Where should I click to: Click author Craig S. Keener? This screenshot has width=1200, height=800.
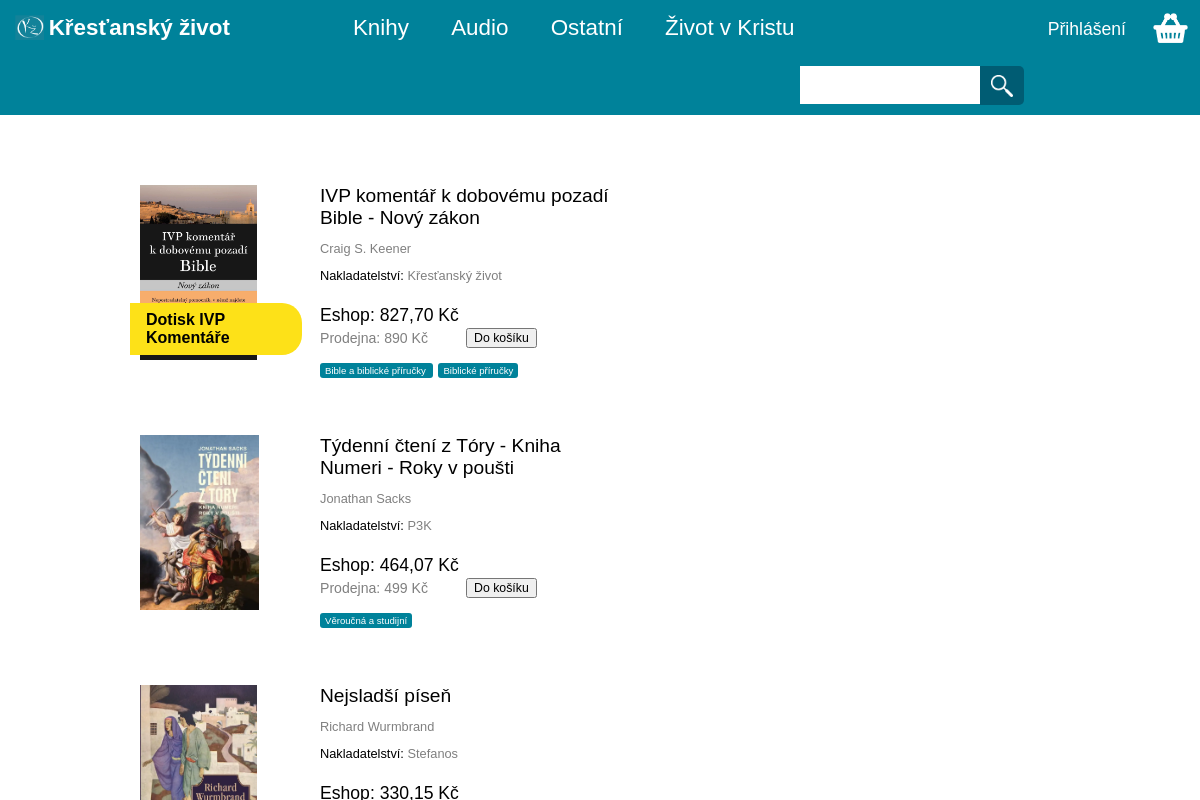click(365, 249)
